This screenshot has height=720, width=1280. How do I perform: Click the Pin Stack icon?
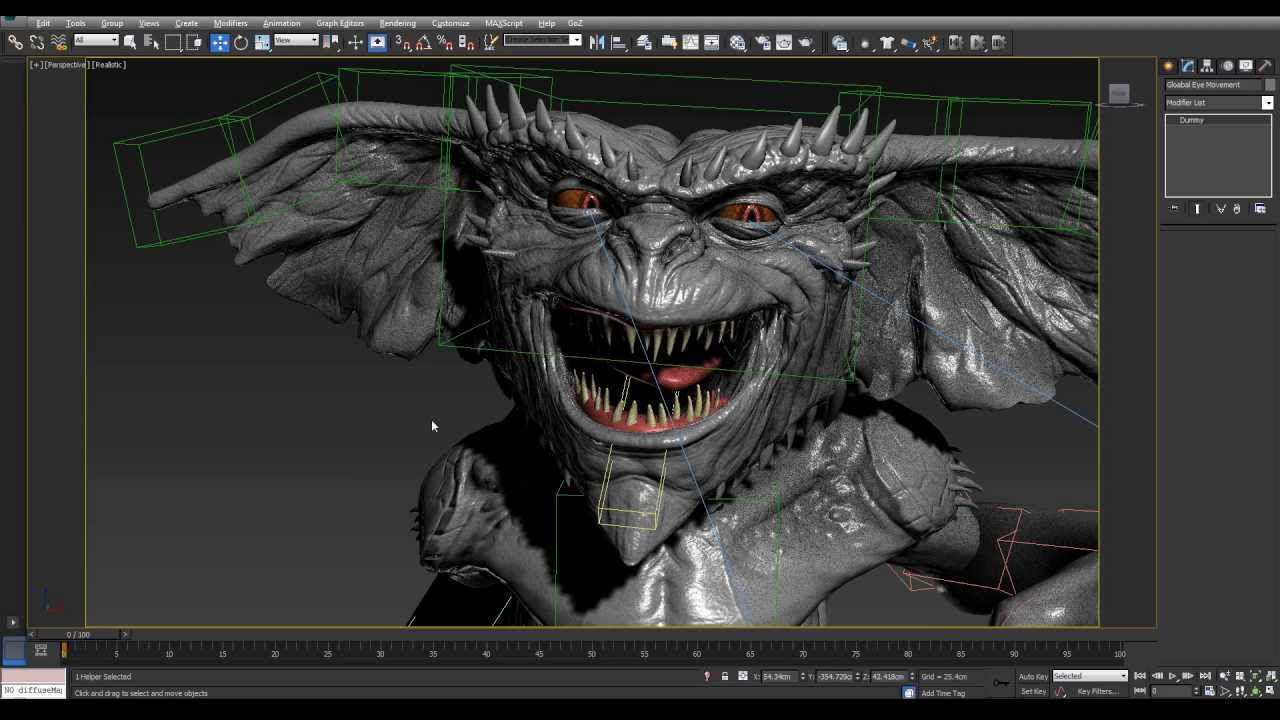click(x=1175, y=209)
